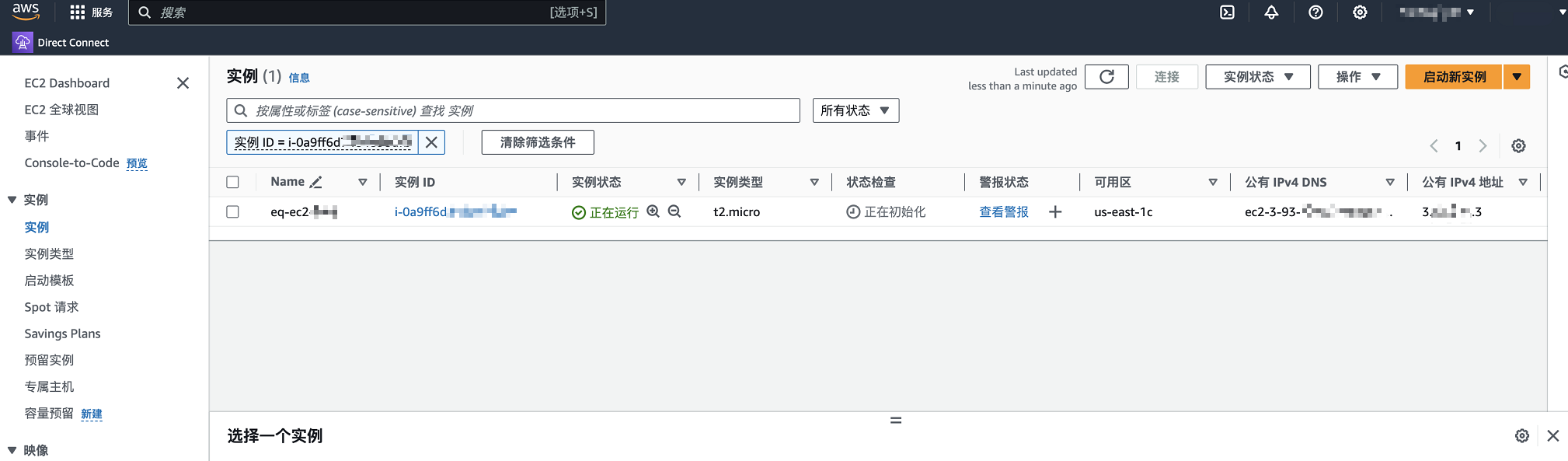Focus the top AWS search box
This screenshot has height=461, width=1568.
[367, 12]
